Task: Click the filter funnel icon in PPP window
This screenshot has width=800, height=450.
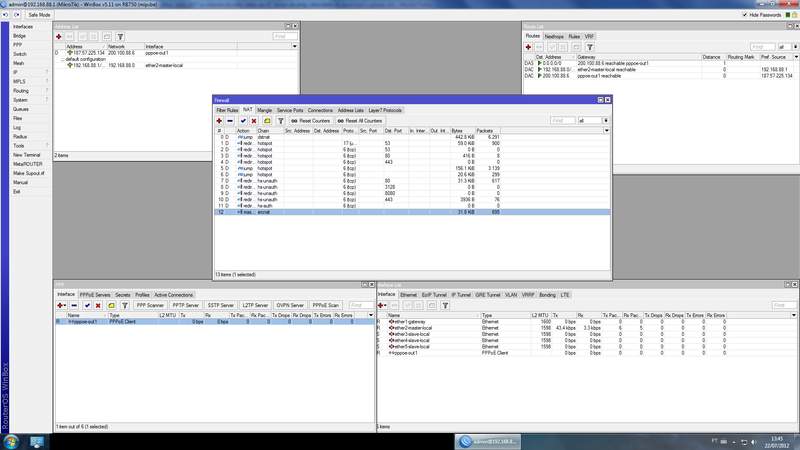Action: 125,305
